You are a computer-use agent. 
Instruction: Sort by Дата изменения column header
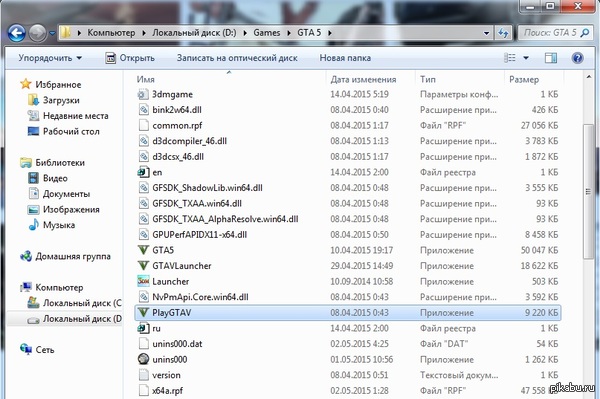364,80
